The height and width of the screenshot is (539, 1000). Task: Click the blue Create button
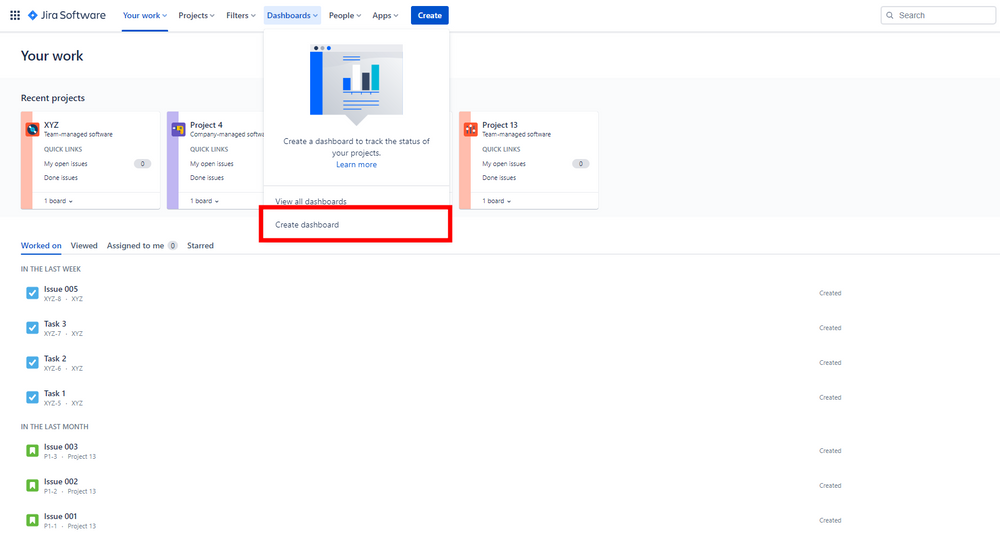coord(429,15)
